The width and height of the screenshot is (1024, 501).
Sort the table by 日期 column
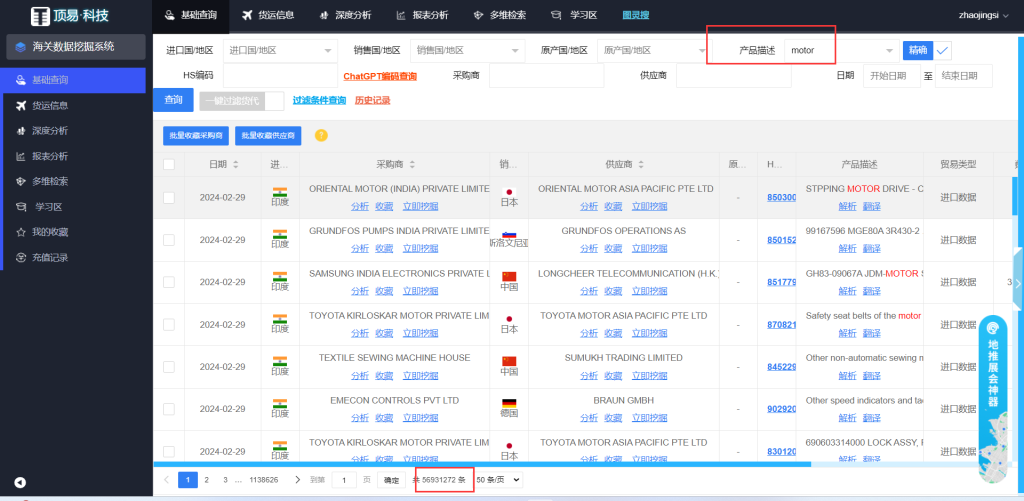[217, 164]
